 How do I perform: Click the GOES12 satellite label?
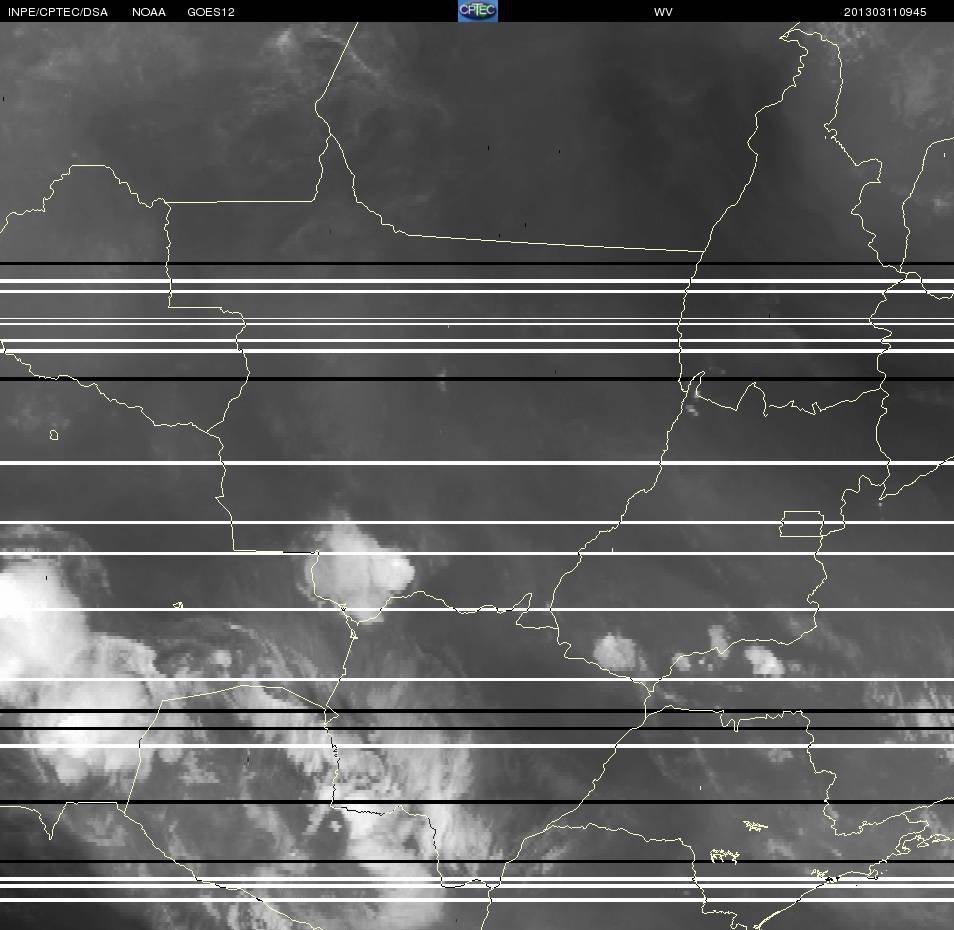pos(211,12)
